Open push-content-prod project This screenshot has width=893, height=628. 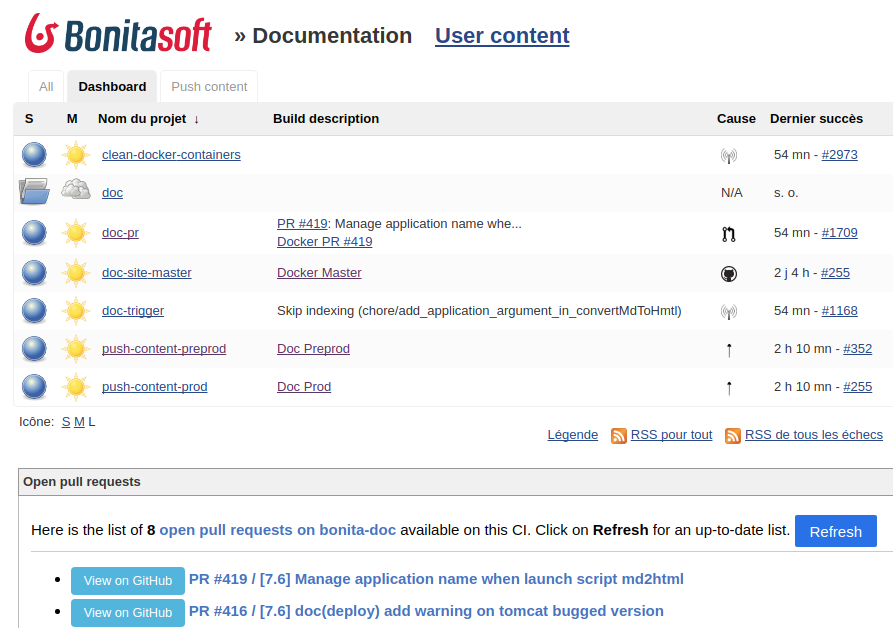coord(154,387)
